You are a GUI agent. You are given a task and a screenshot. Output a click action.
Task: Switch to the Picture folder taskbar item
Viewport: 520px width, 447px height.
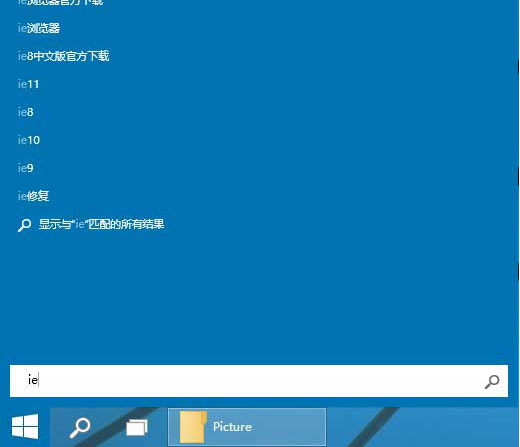[x=247, y=427]
